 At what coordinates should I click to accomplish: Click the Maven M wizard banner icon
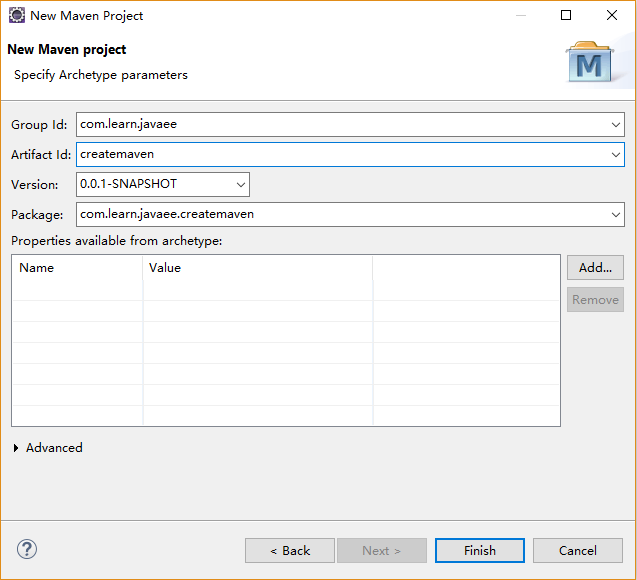coord(589,62)
